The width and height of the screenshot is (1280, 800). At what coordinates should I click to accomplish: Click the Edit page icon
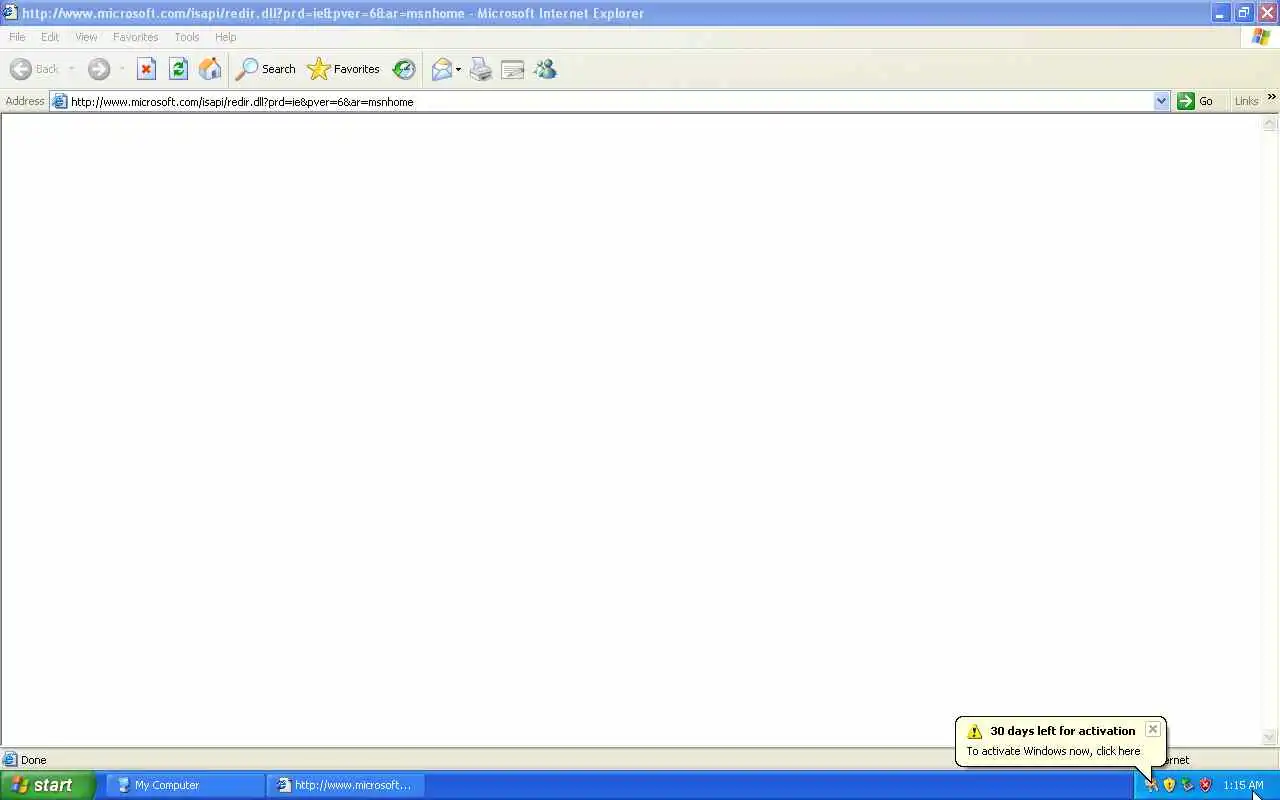click(513, 69)
